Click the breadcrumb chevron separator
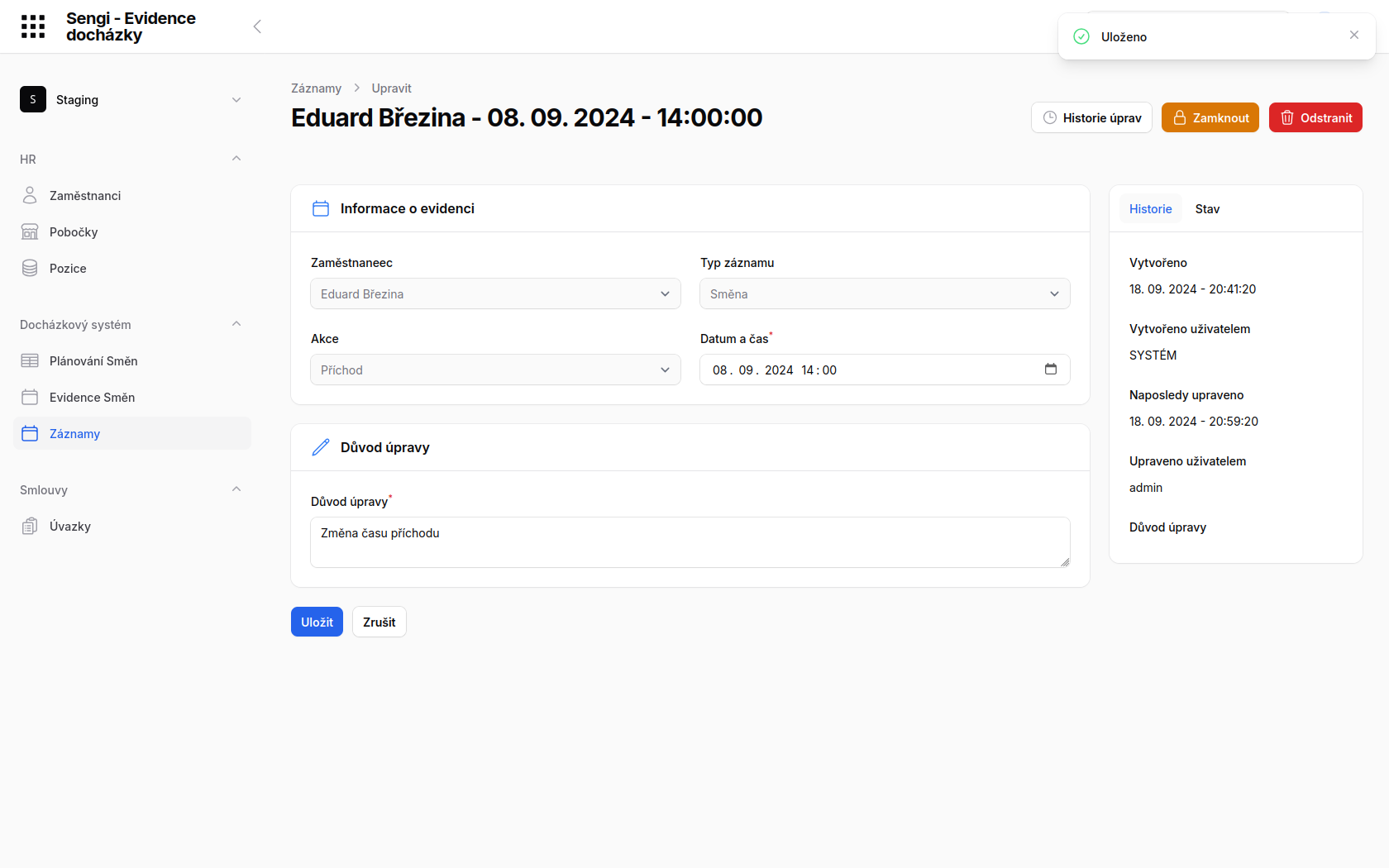 point(356,88)
